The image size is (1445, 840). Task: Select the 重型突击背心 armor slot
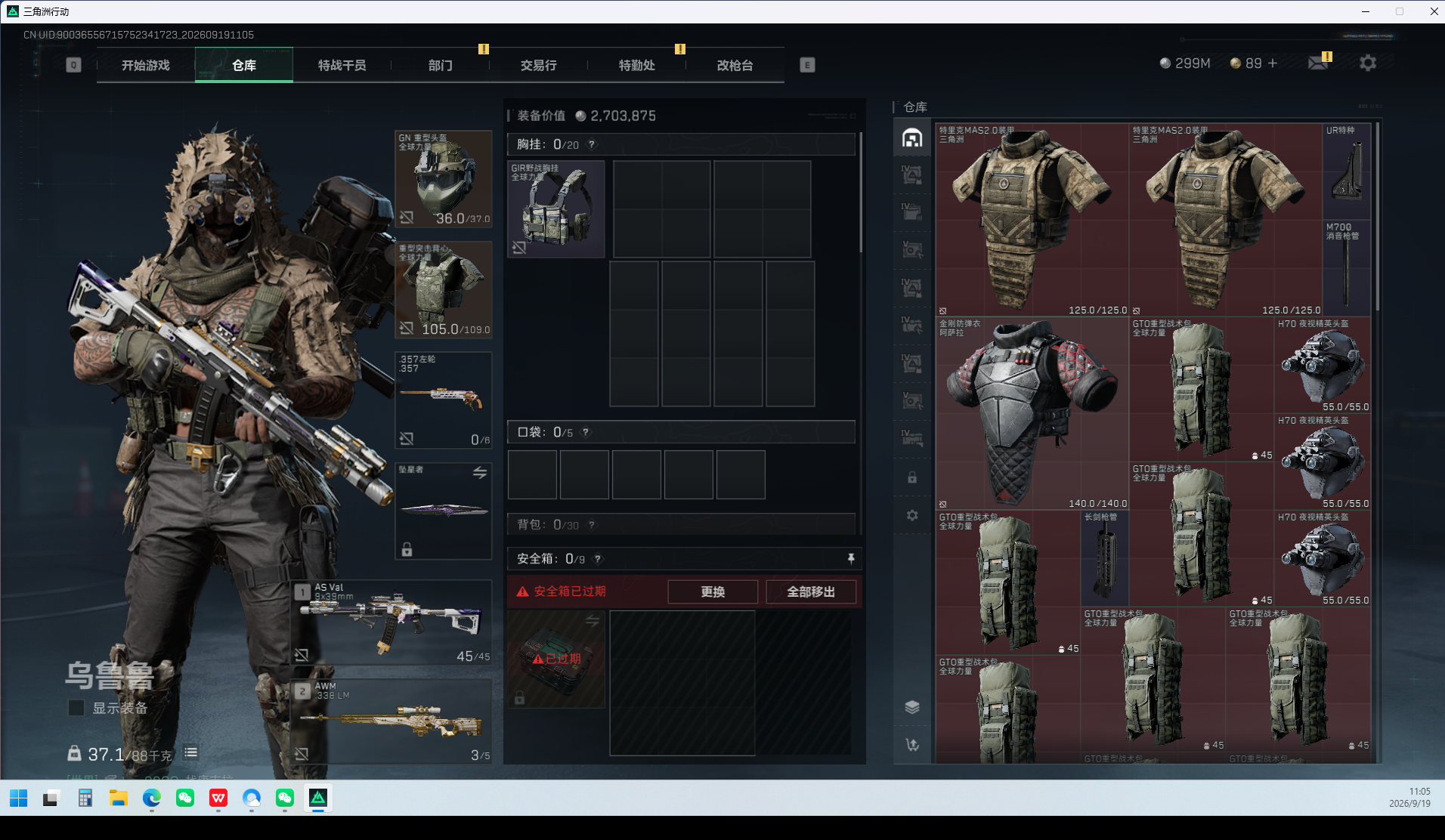coord(444,289)
